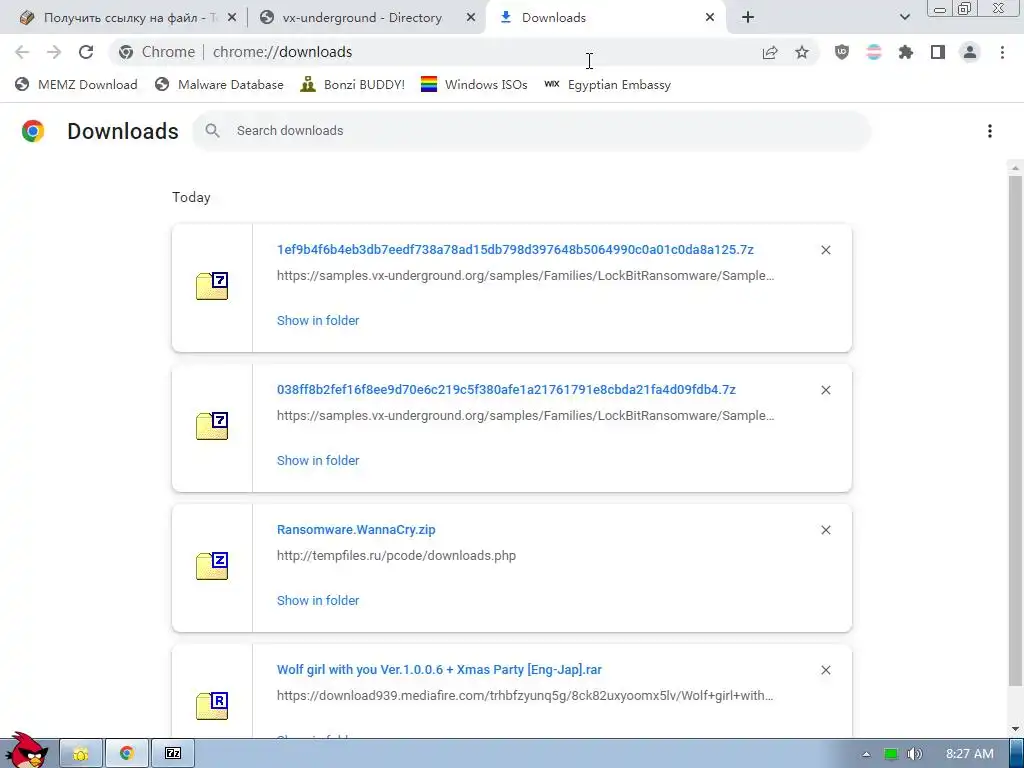Open the profile avatar icon
This screenshot has width=1024, height=768.
pos(970,52)
